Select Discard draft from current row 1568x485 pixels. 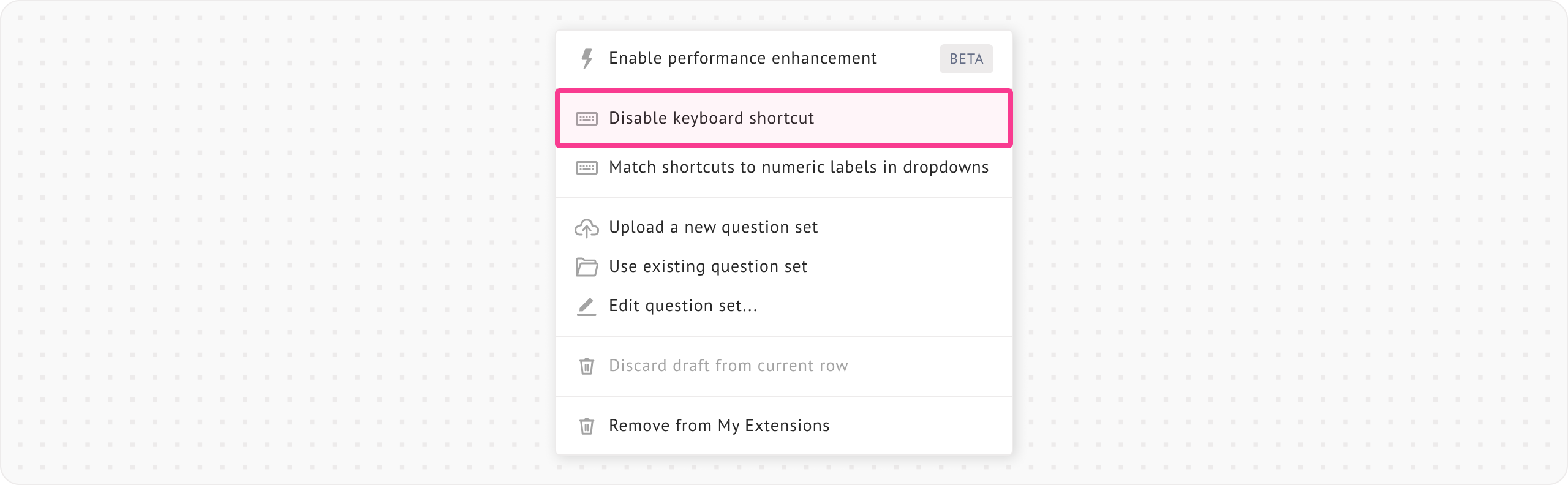[x=728, y=366]
